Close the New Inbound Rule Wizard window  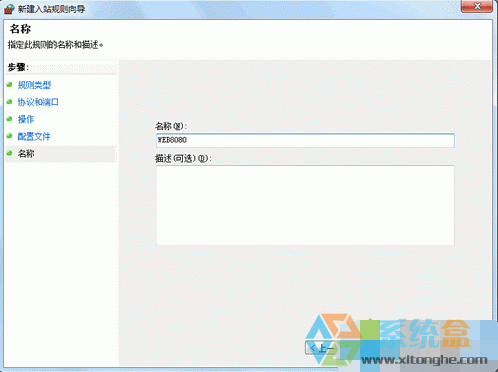[477, 6]
